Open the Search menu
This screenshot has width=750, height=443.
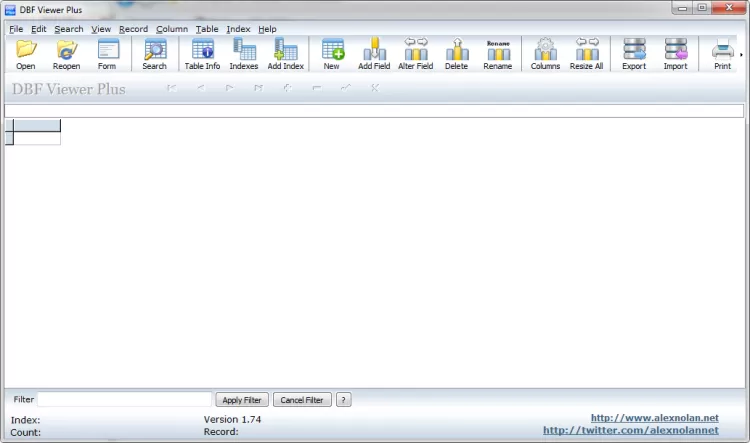pyautogui.click(x=69, y=29)
